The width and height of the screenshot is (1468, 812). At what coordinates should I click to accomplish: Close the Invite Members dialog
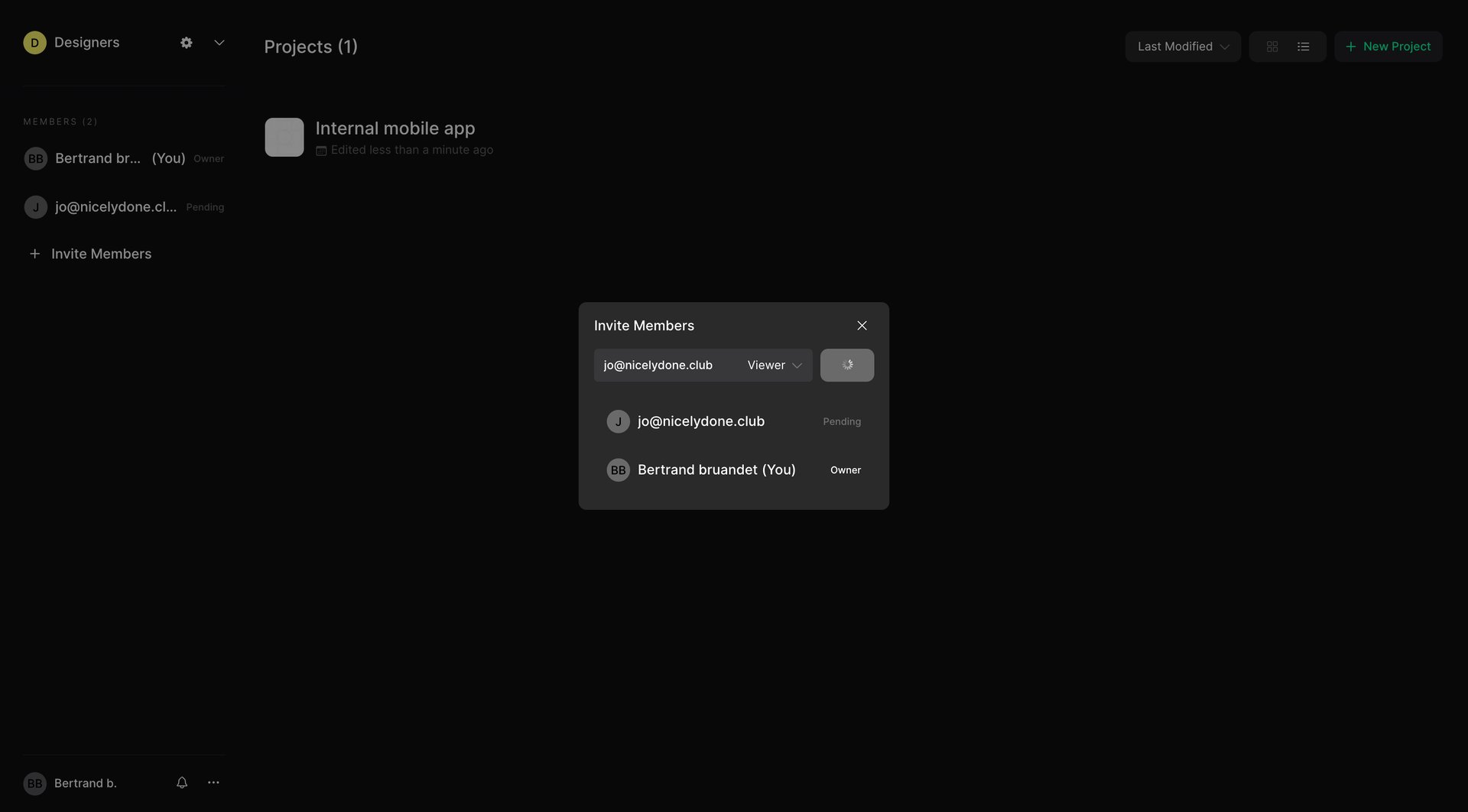point(862,325)
